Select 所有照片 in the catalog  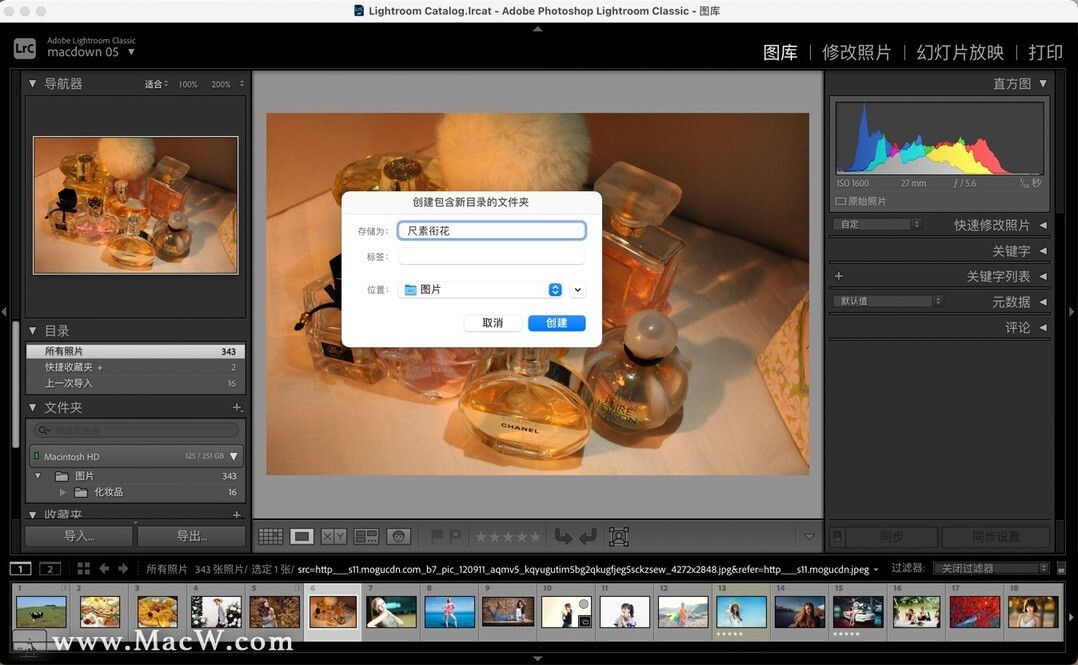click(135, 351)
